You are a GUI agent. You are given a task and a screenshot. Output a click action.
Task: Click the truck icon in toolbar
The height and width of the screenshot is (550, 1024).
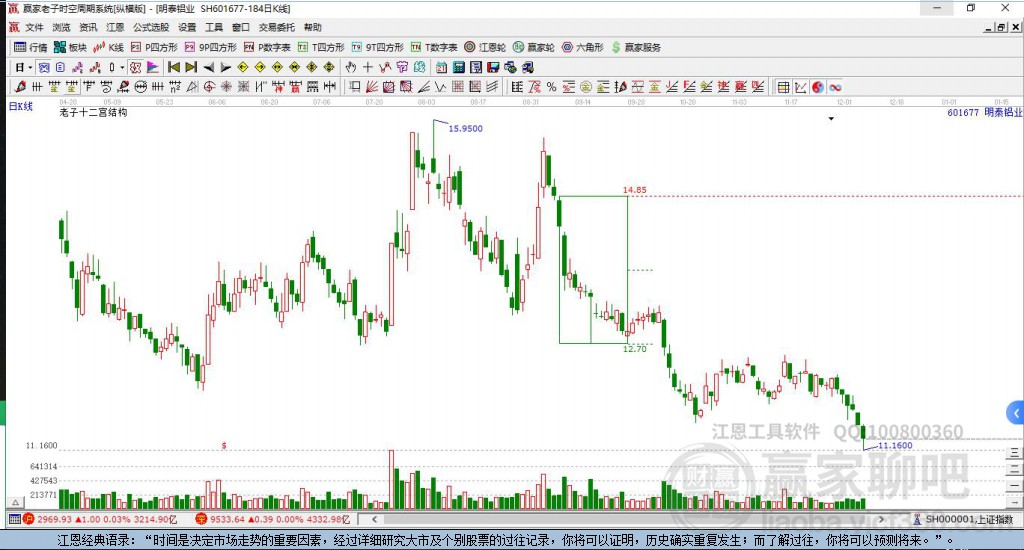(x=528, y=67)
